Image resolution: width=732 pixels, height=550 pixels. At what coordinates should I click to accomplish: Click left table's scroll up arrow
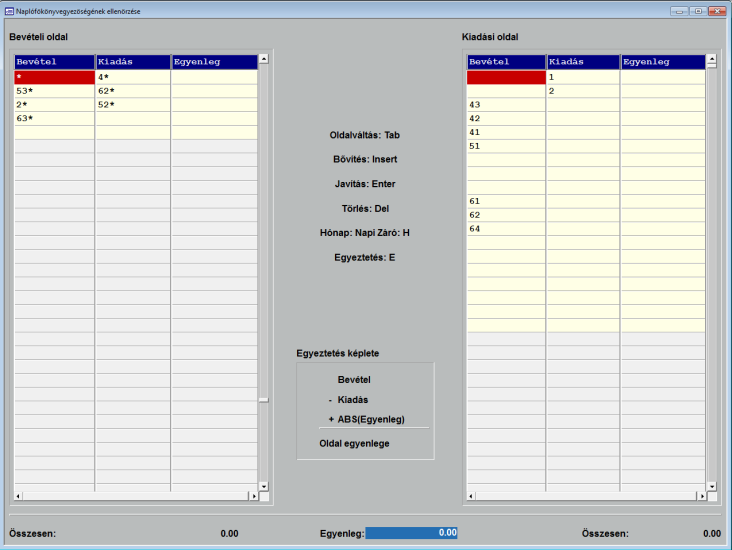(x=264, y=59)
